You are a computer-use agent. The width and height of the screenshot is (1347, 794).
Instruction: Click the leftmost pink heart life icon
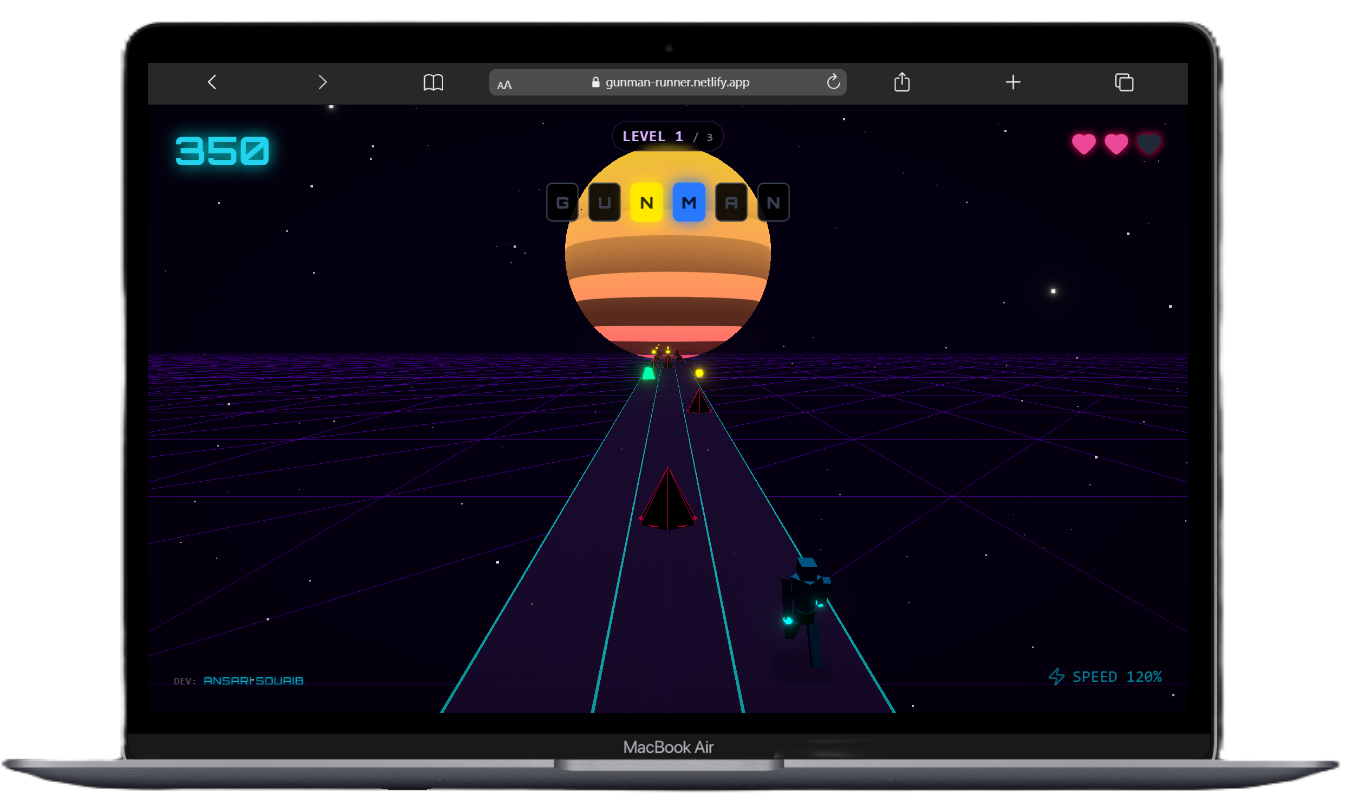pos(1084,144)
